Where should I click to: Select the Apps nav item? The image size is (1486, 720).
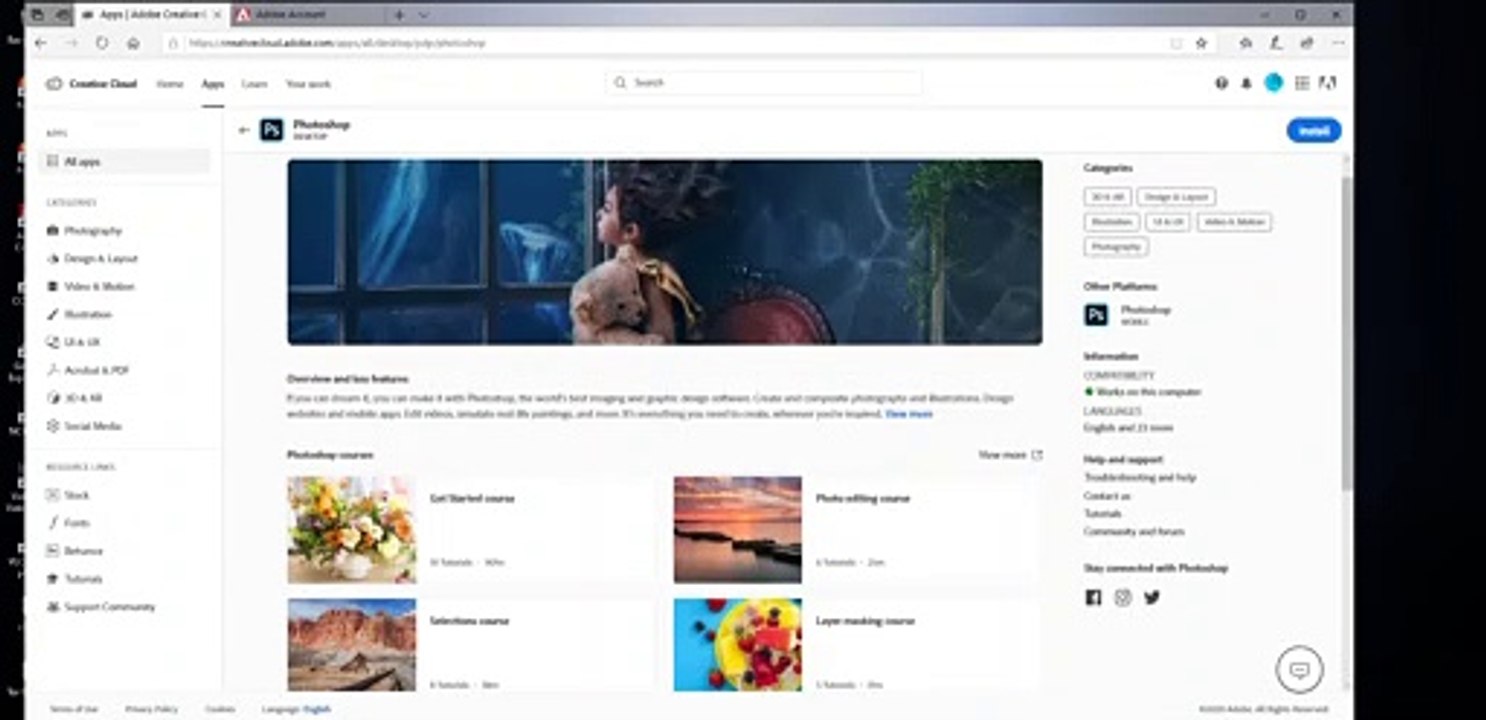(x=213, y=84)
